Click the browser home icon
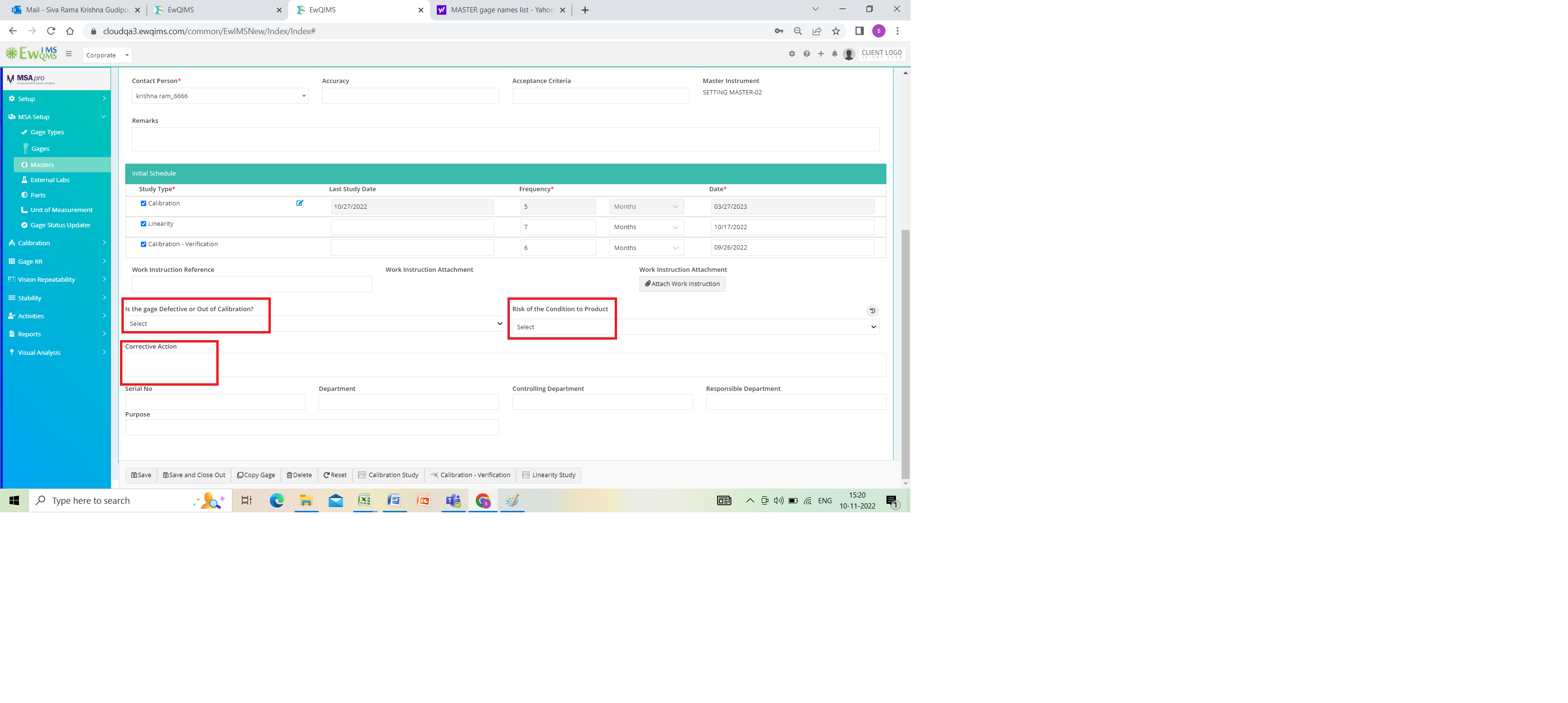 pyautogui.click(x=70, y=31)
